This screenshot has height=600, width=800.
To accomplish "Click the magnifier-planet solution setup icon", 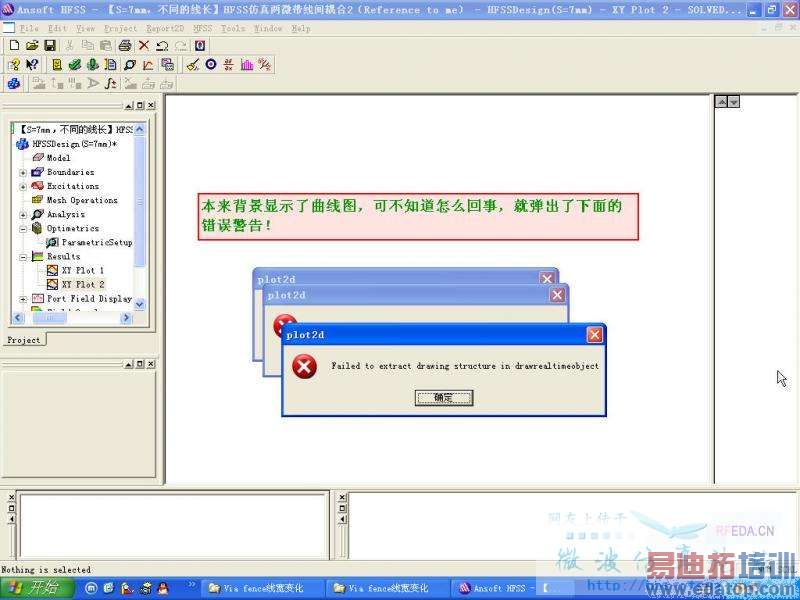I will 130,65.
